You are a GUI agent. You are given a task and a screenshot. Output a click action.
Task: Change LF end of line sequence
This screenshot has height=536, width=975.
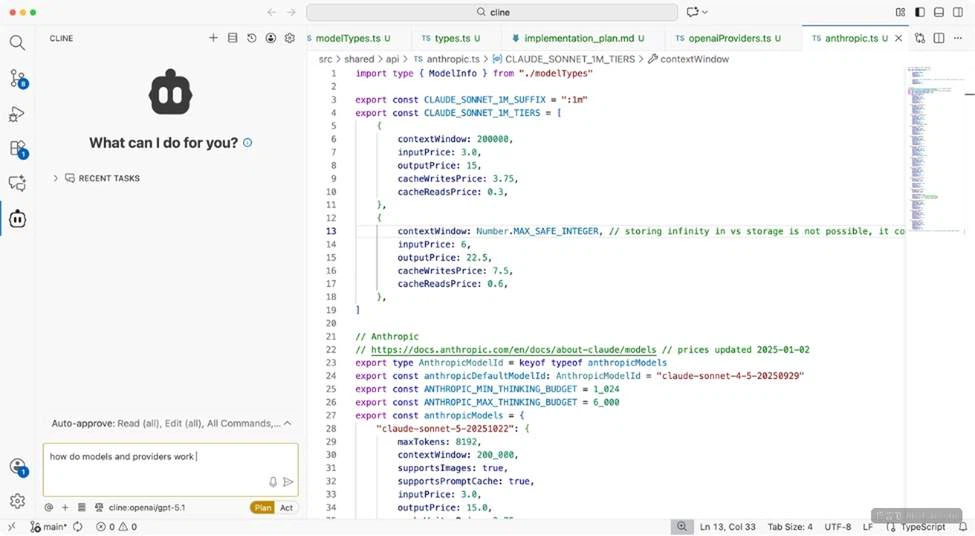tap(867, 527)
